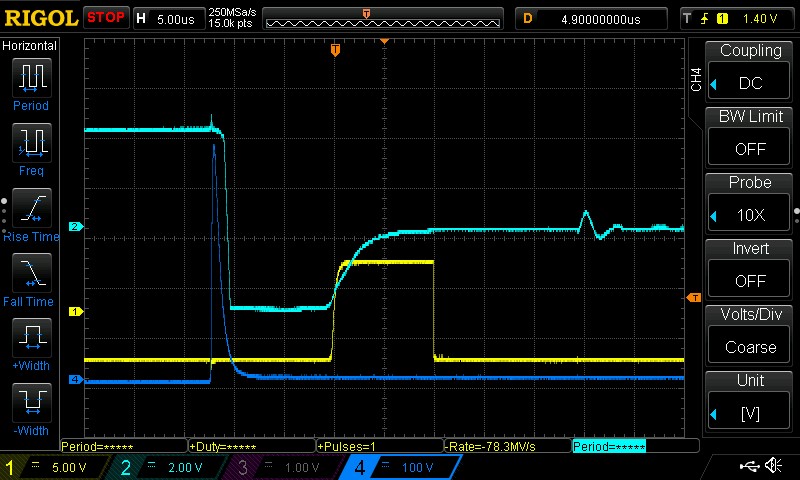Click the Horizontal menu header

tap(30, 46)
